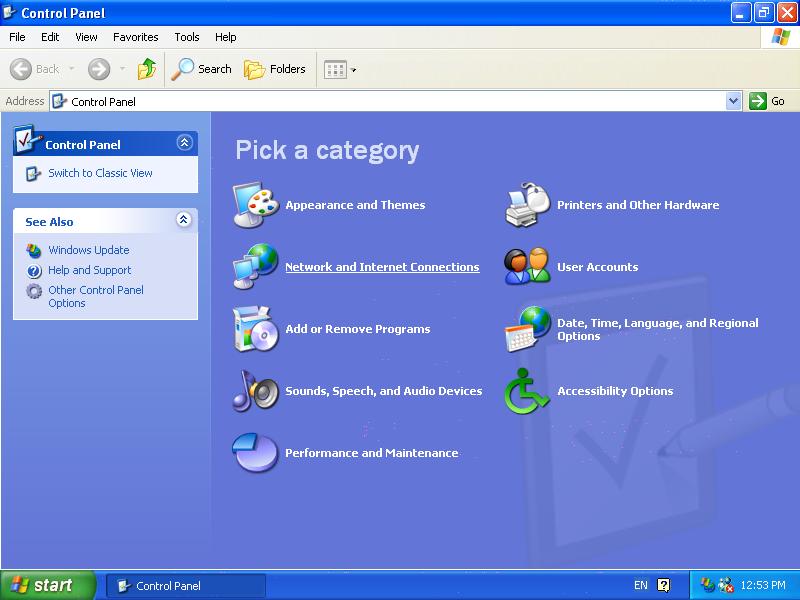800x600 pixels.
Task: Click the EN language indicator
Action: [641, 585]
